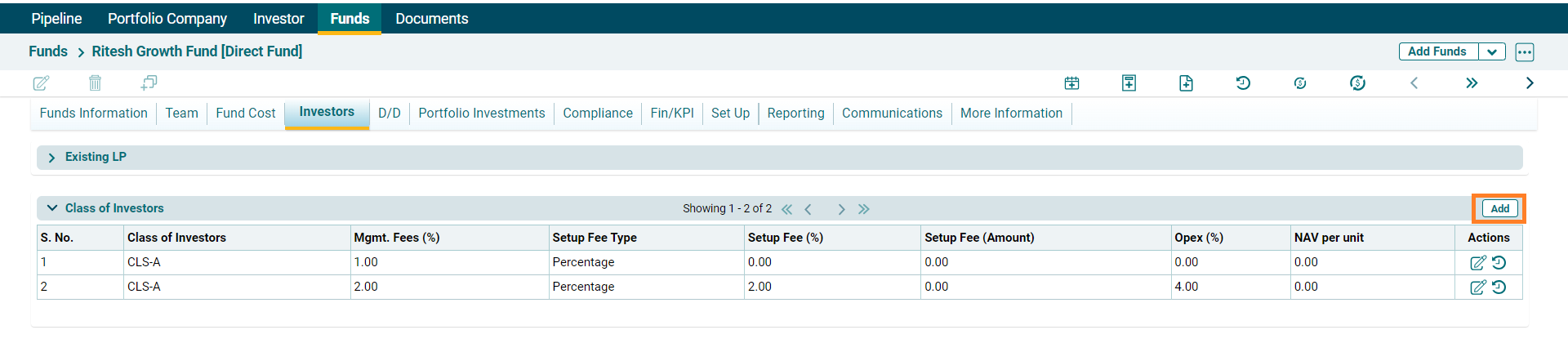This screenshot has width=1568, height=352.
Task: Click the calendar add icon in the toolbar
Action: [x=1071, y=83]
